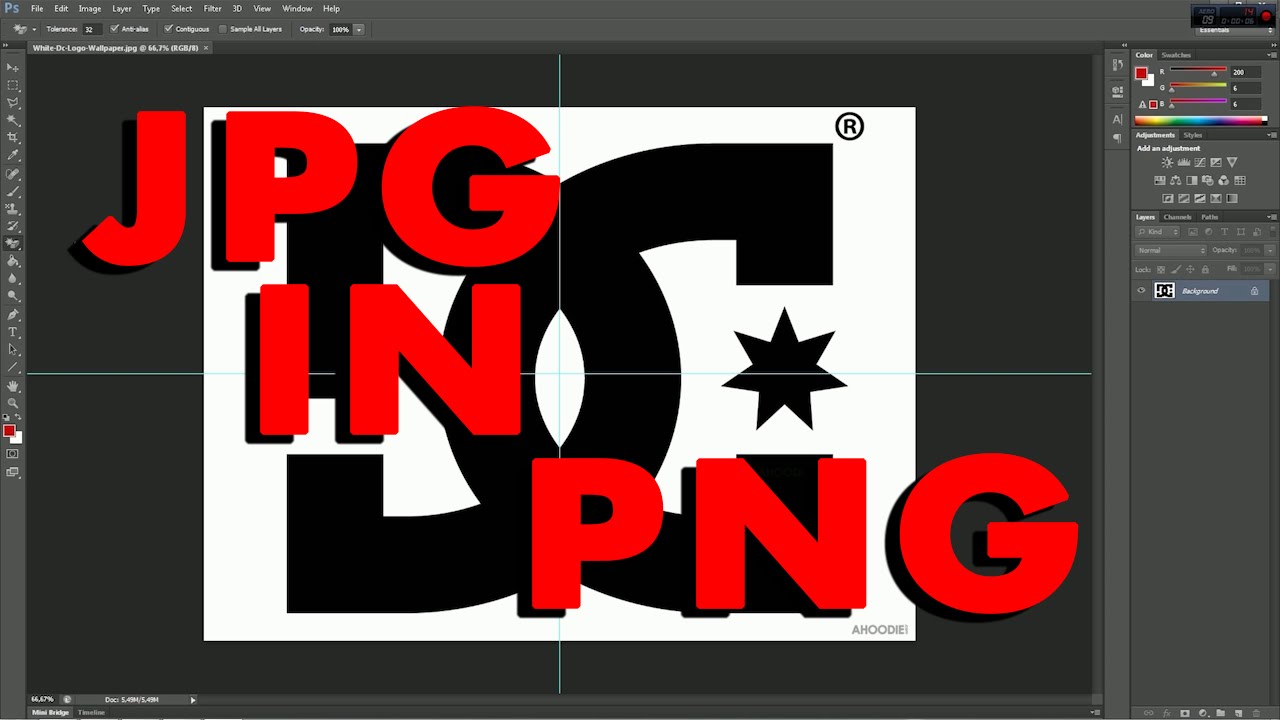Click Add layer mask icon
This screenshot has height=720, width=1280.
(1185, 713)
